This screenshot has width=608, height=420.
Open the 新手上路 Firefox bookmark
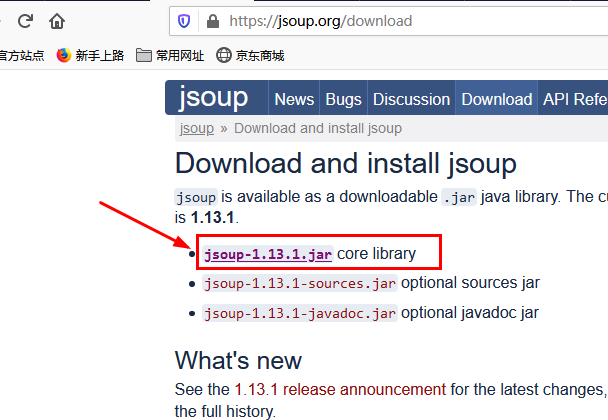pyautogui.click(x=90, y=55)
